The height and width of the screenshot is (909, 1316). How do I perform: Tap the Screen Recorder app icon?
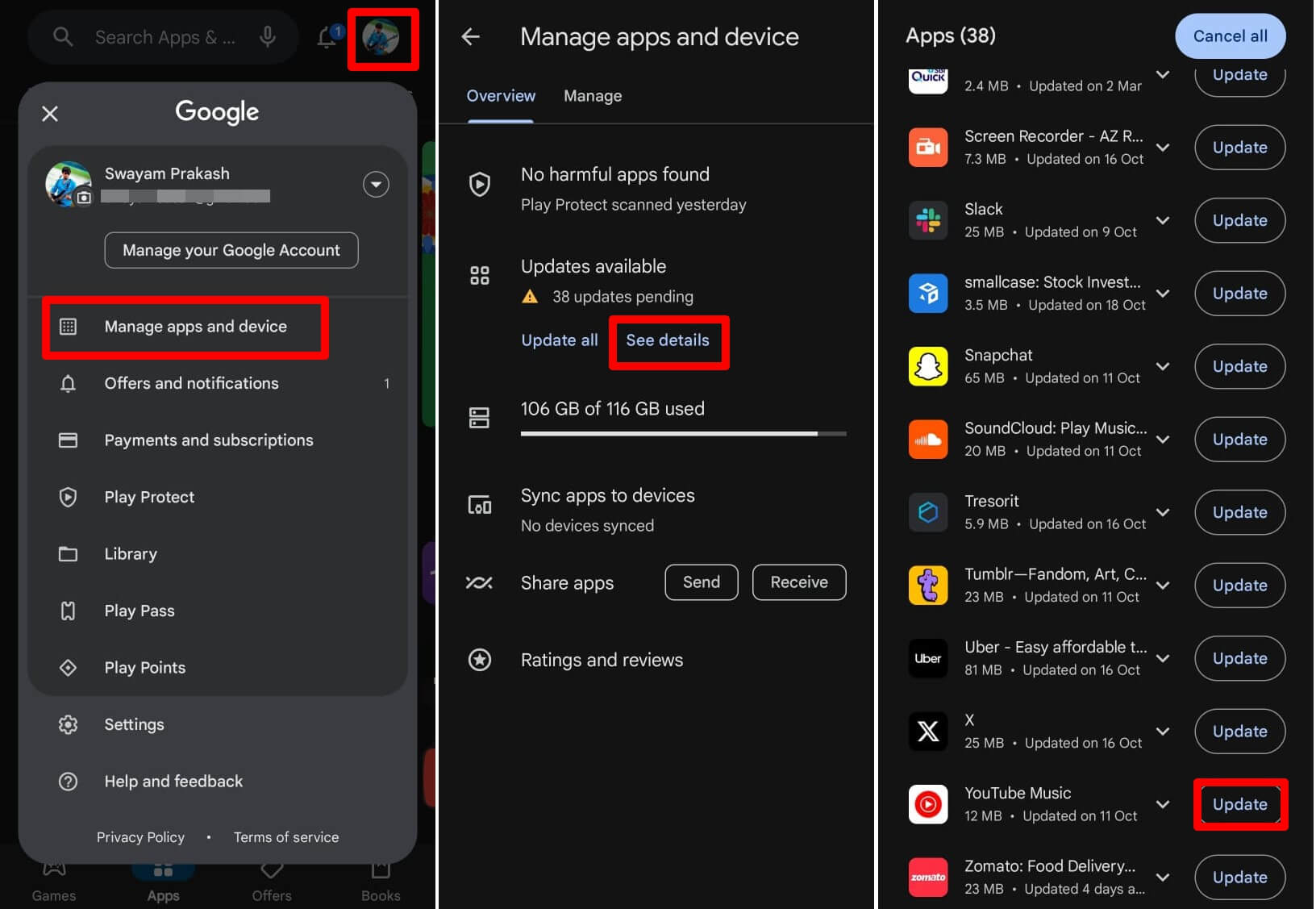(x=928, y=148)
